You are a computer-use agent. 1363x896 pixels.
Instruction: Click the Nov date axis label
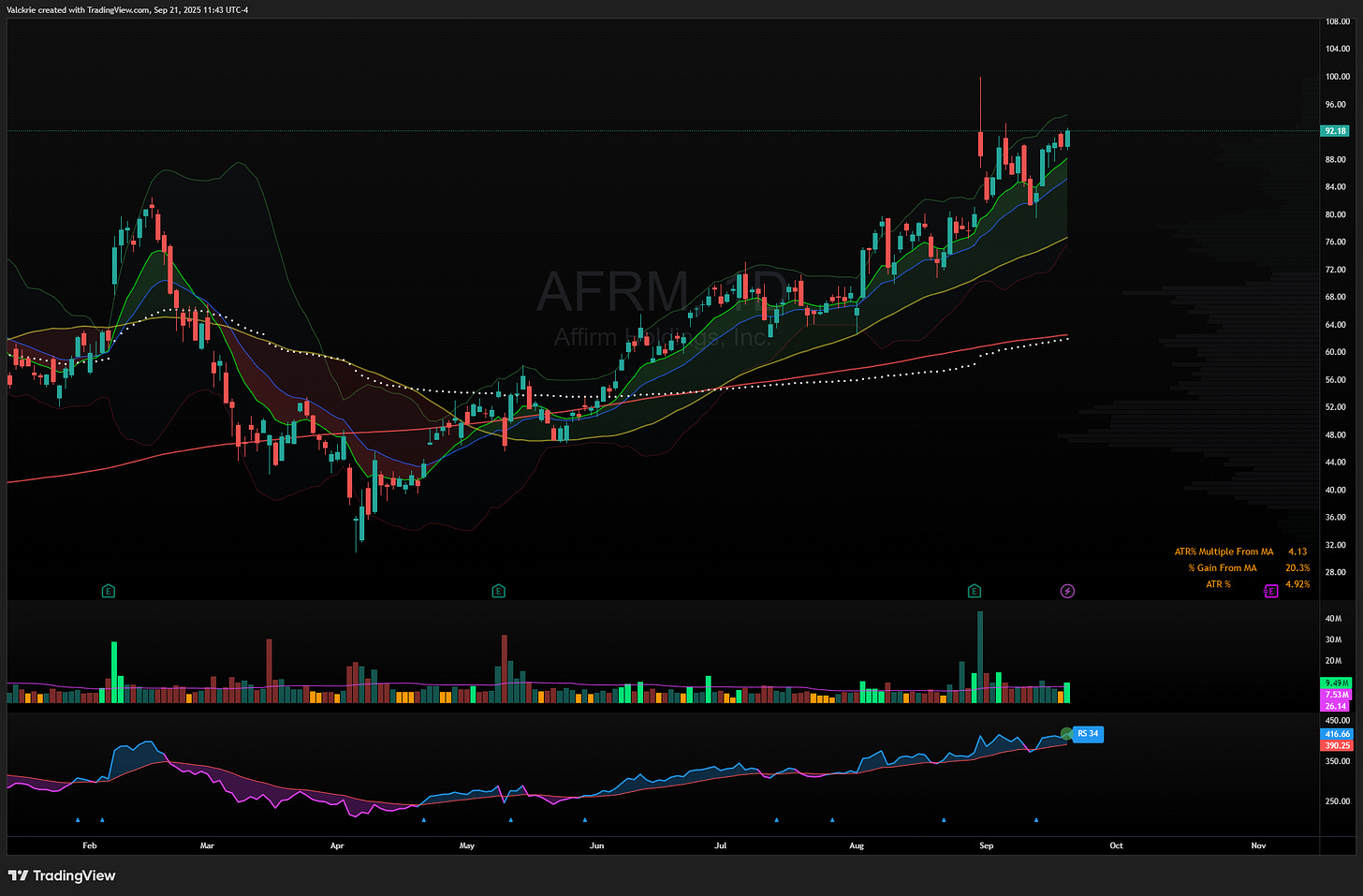(x=1258, y=845)
